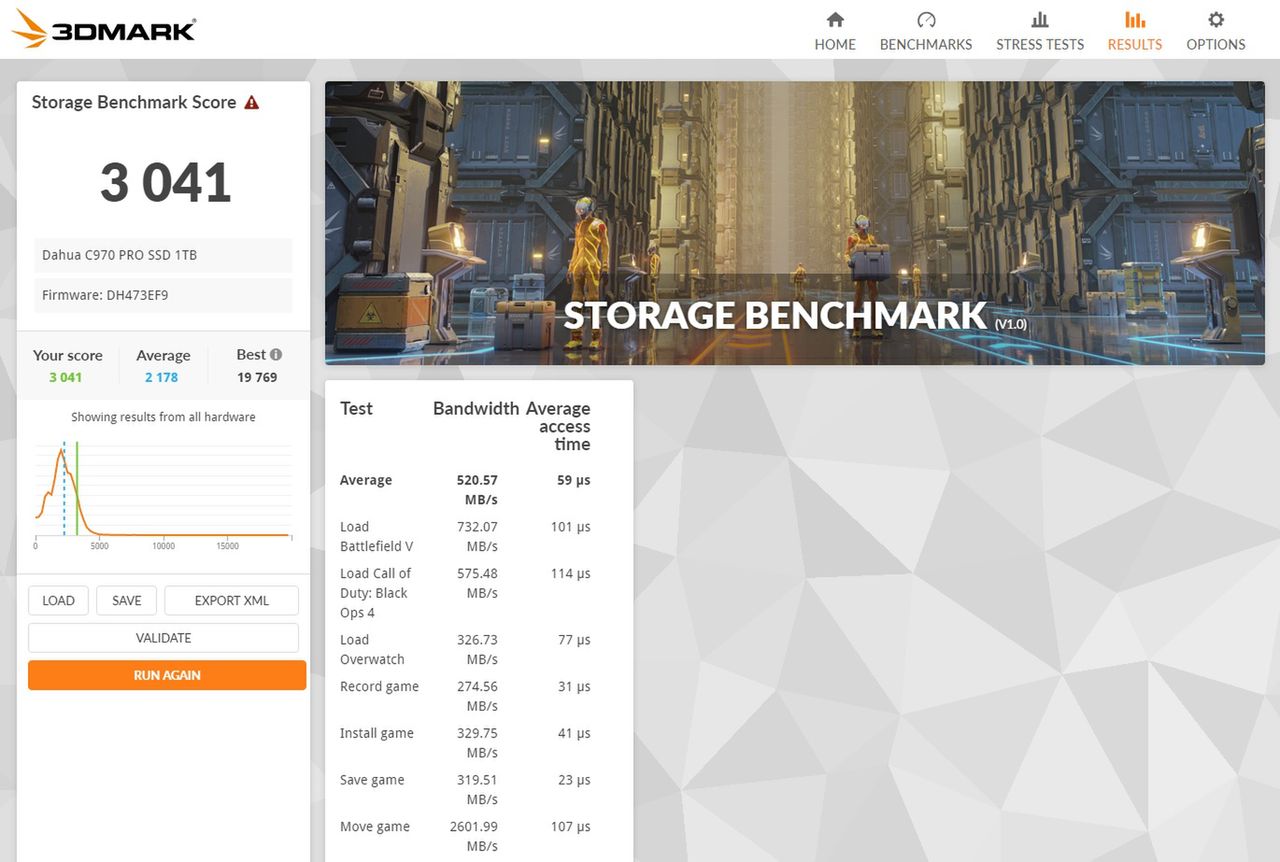Image resolution: width=1280 pixels, height=862 pixels.
Task: Open the Options tab
Action: pyautogui.click(x=1216, y=31)
